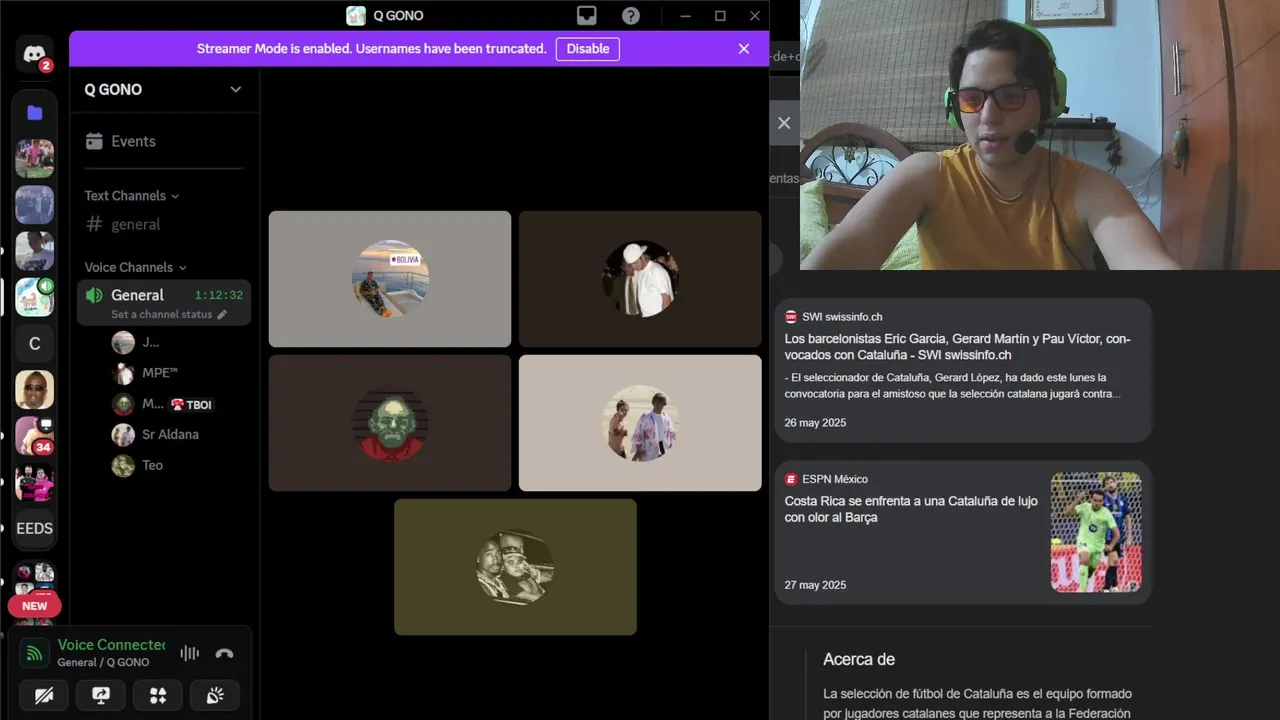Screen dimensions: 1280x720
Task: Select the active server with green speaker badge
Action: (x=35, y=297)
